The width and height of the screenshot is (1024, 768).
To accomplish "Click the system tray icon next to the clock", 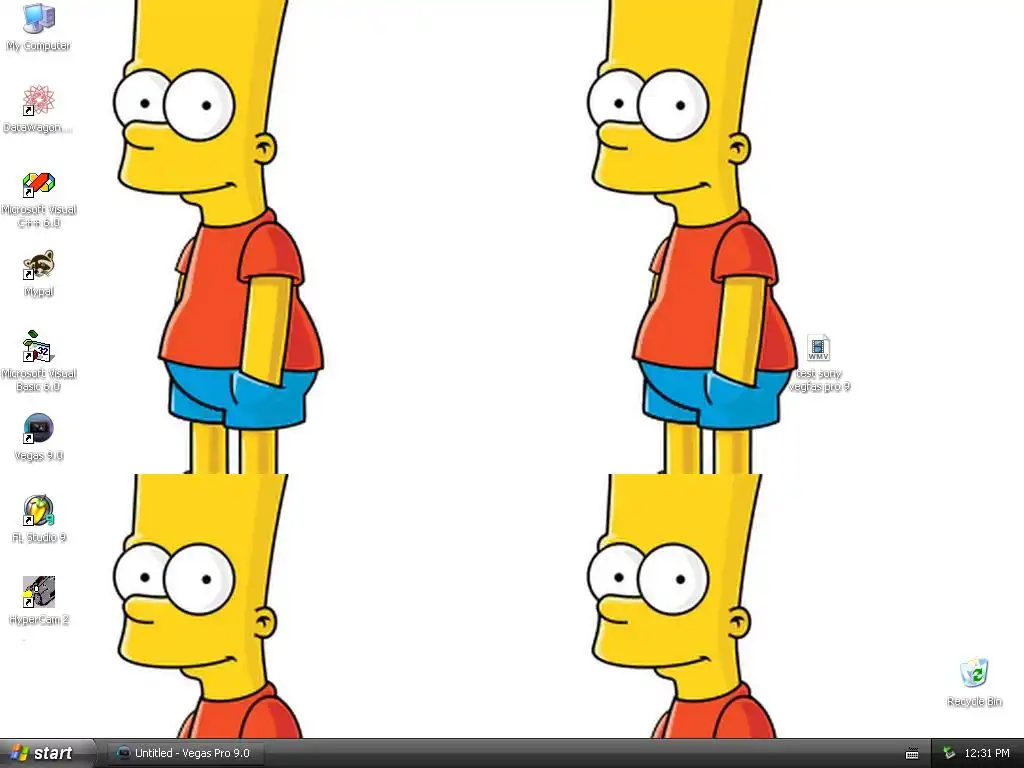I will click(x=949, y=754).
